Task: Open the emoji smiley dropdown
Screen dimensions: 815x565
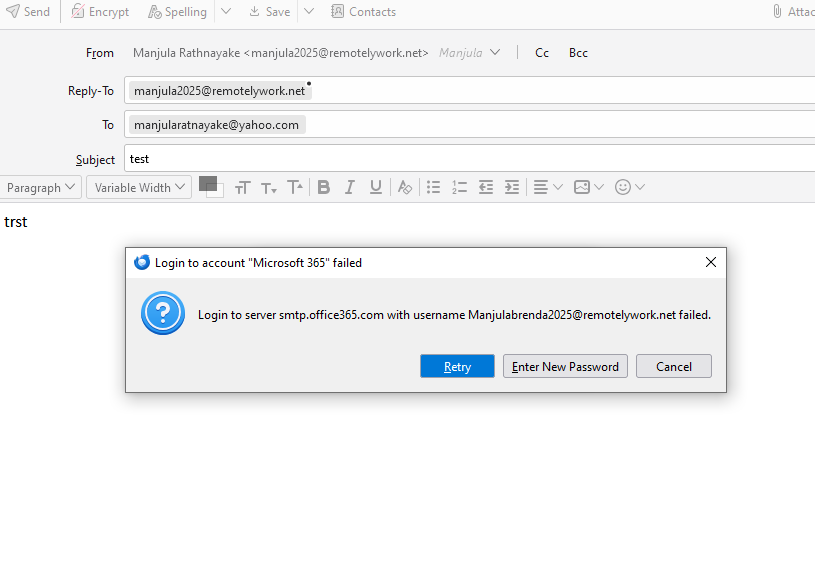Action: 629,187
